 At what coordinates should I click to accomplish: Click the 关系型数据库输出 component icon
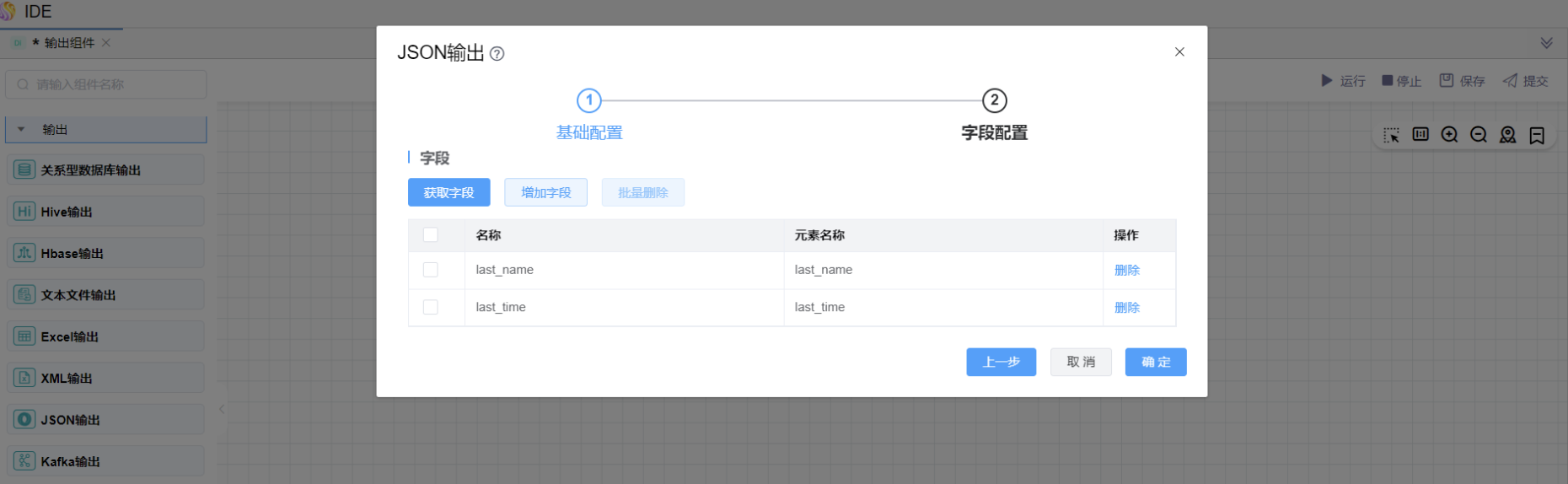24,170
